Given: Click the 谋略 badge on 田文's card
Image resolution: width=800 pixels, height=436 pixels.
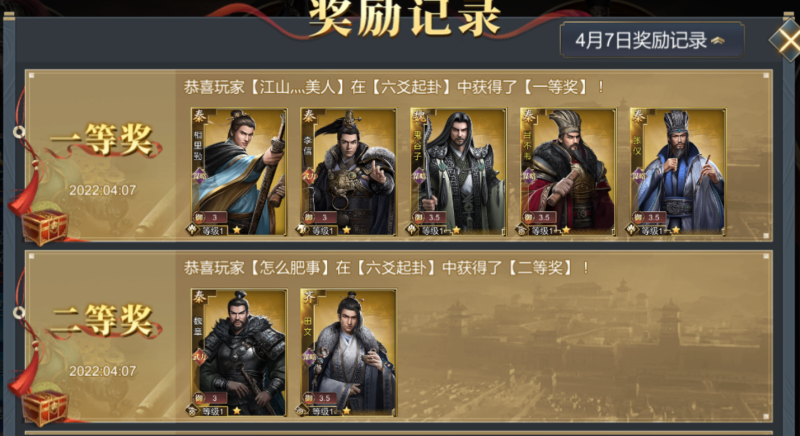Looking at the screenshot, I should pyautogui.click(x=309, y=357).
